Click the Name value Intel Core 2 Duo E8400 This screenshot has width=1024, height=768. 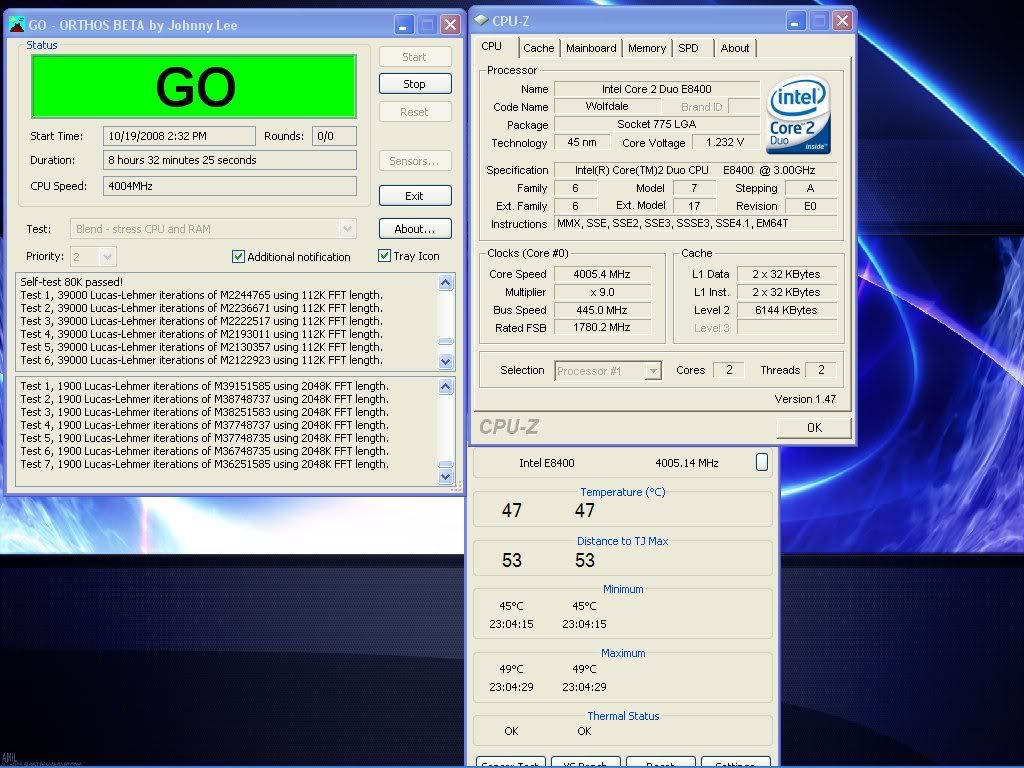pyautogui.click(x=657, y=89)
